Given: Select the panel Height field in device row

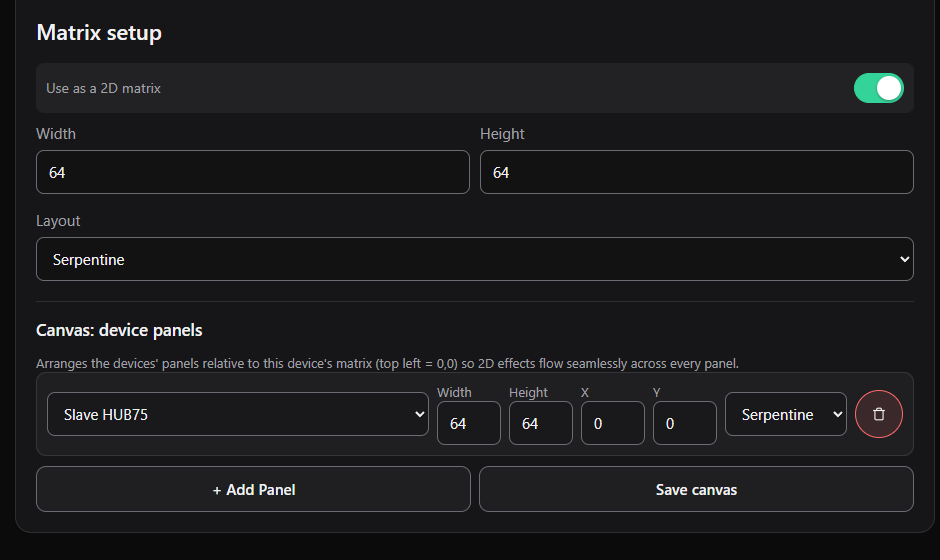Looking at the screenshot, I should click(x=541, y=423).
